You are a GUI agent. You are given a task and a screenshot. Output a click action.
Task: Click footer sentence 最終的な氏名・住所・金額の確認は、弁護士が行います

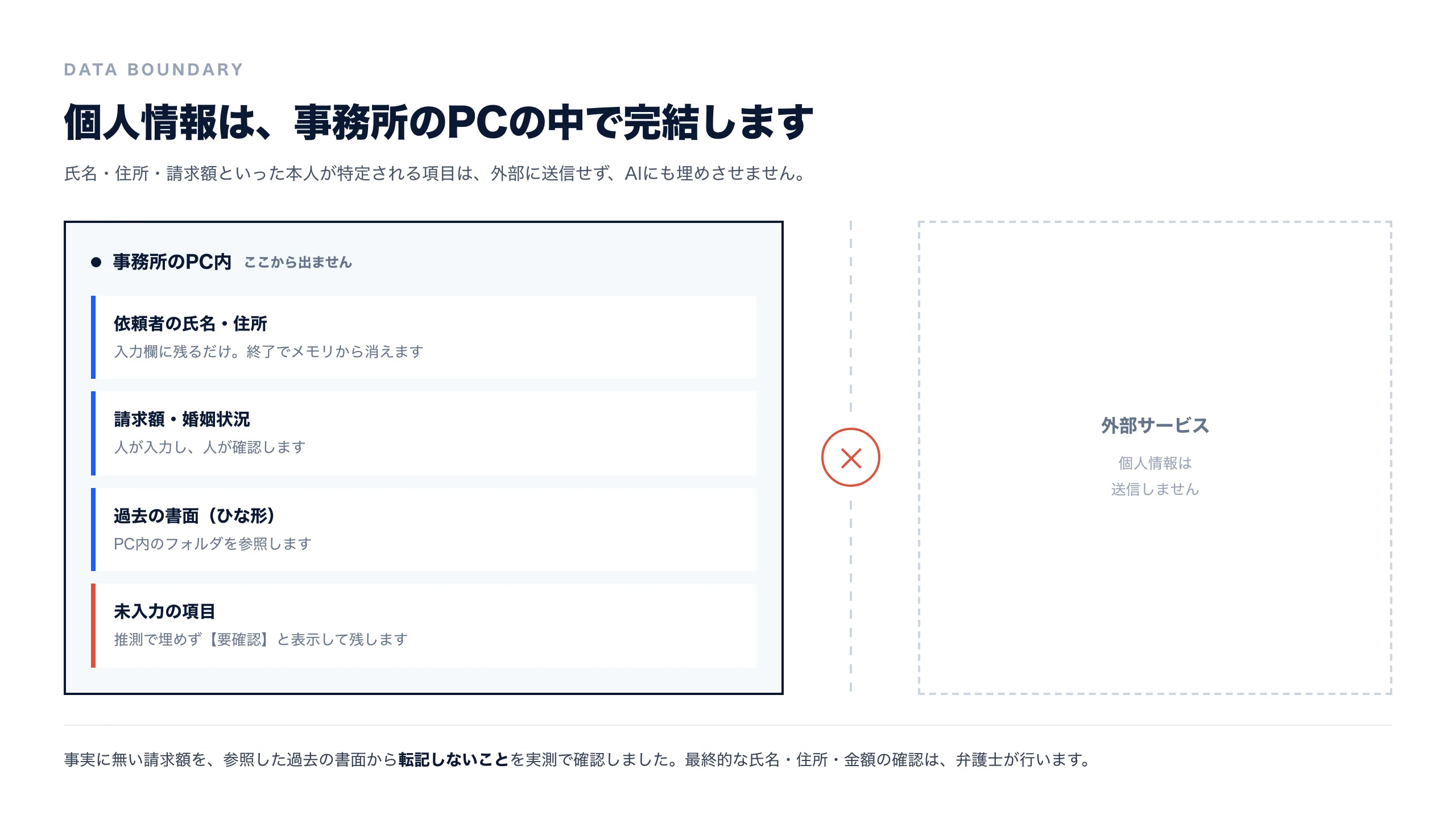(887, 759)
